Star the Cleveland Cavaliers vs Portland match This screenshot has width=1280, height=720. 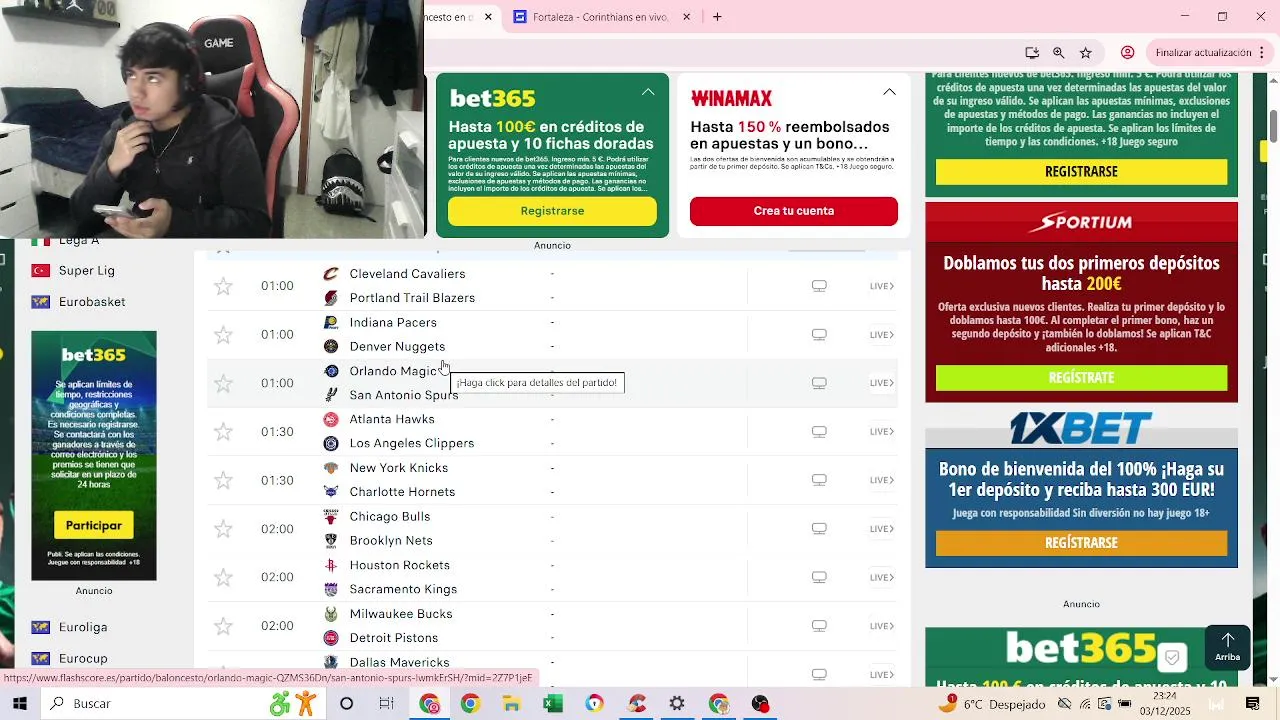[223, 286]
